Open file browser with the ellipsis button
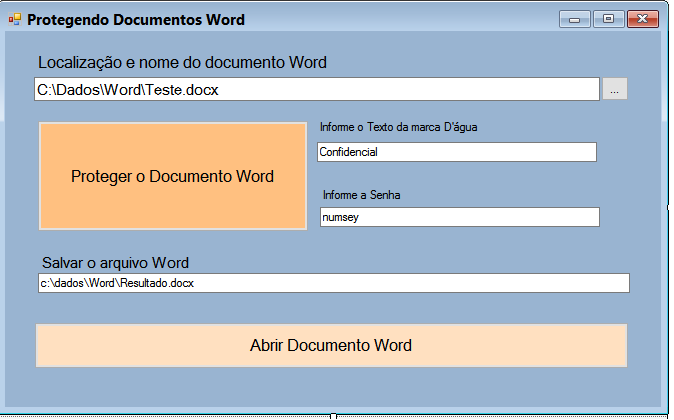674x420 pixels. click(x=615, y=89)
